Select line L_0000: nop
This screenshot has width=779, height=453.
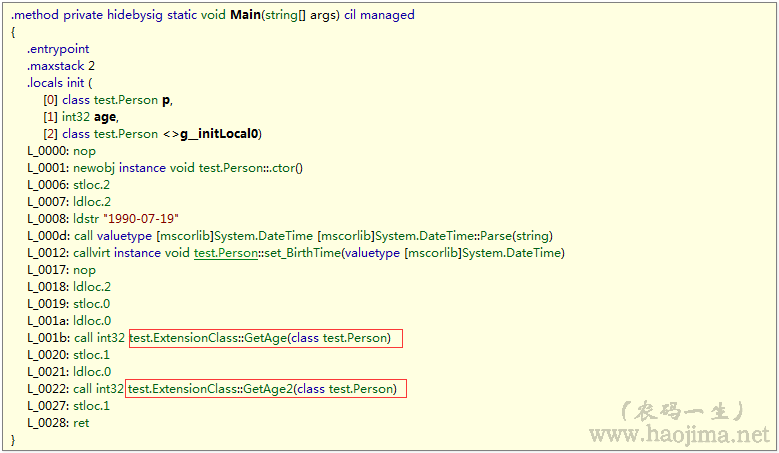62,151
